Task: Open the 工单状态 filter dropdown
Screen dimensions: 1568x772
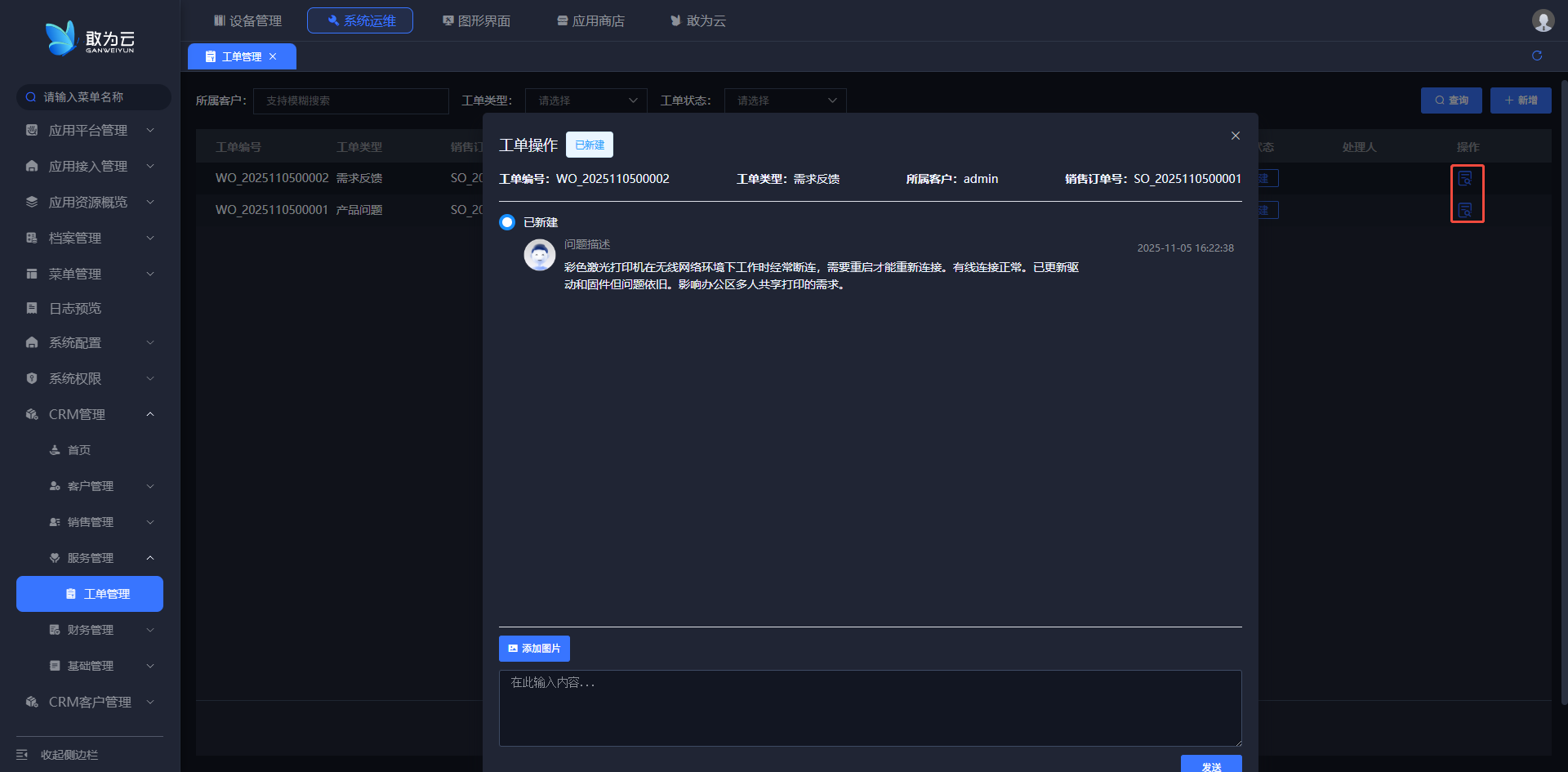Action: [786, 100]
